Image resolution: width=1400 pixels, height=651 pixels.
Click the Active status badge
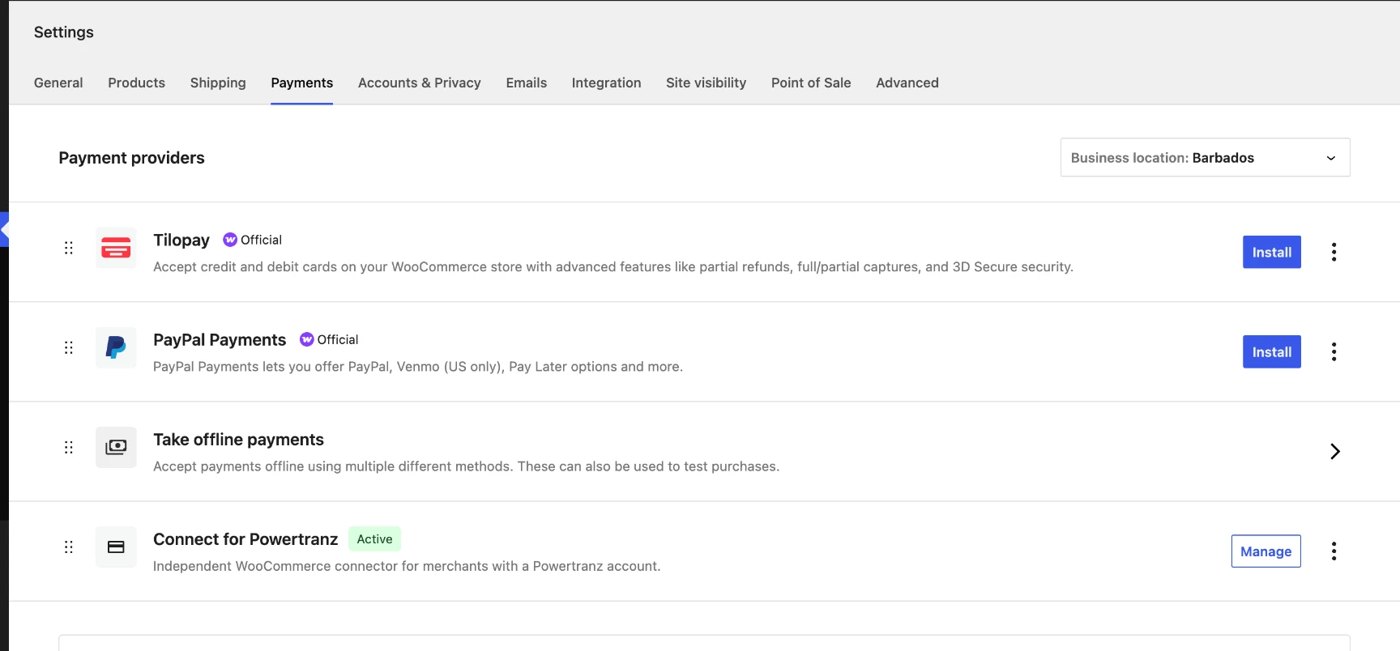(x=375, y=539)
